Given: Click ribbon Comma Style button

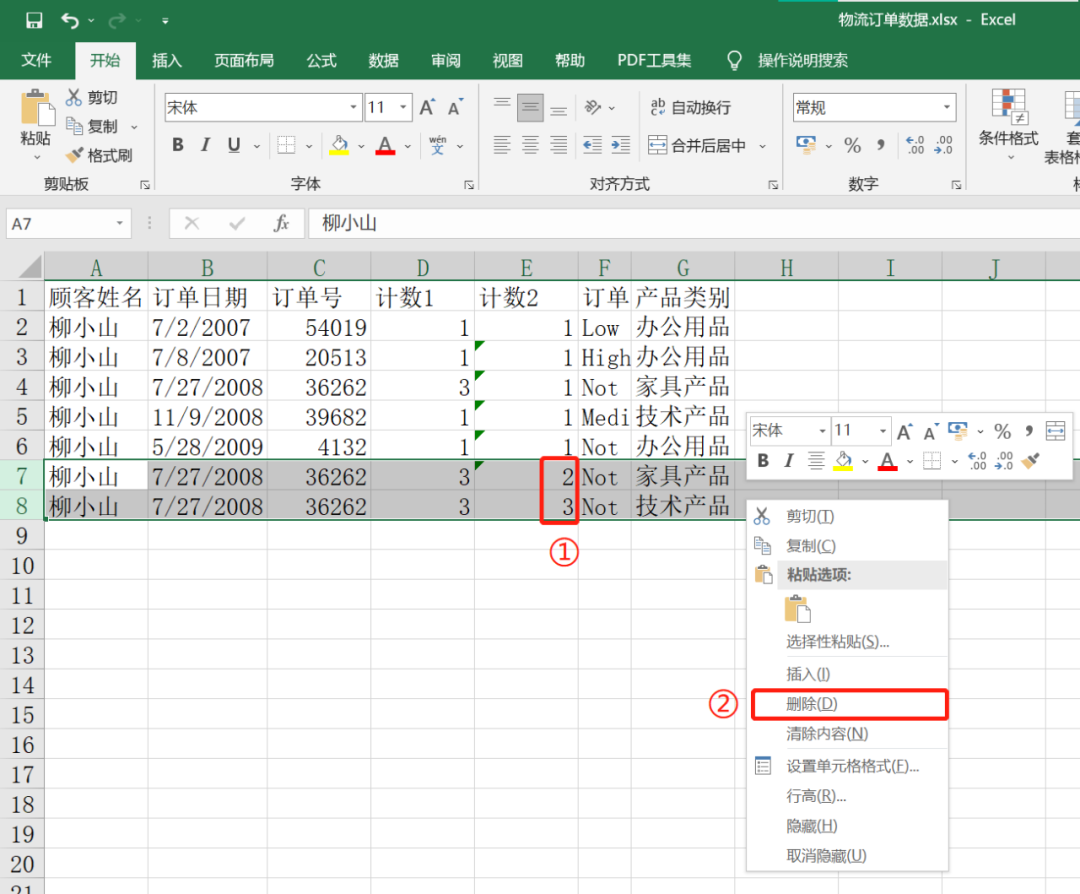Looking at the screenshot, I should (x=881, y=145).
